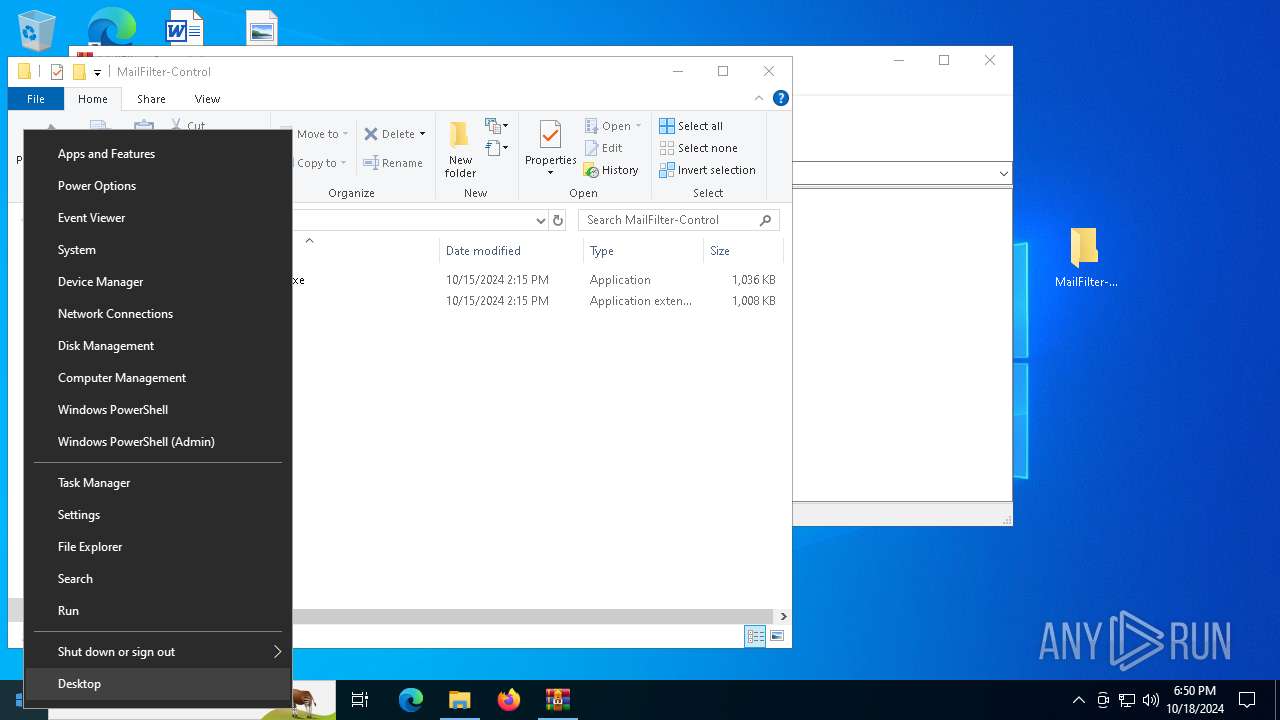
Task: Open File Explorer taskbar icon
Action: click(459, 700)
